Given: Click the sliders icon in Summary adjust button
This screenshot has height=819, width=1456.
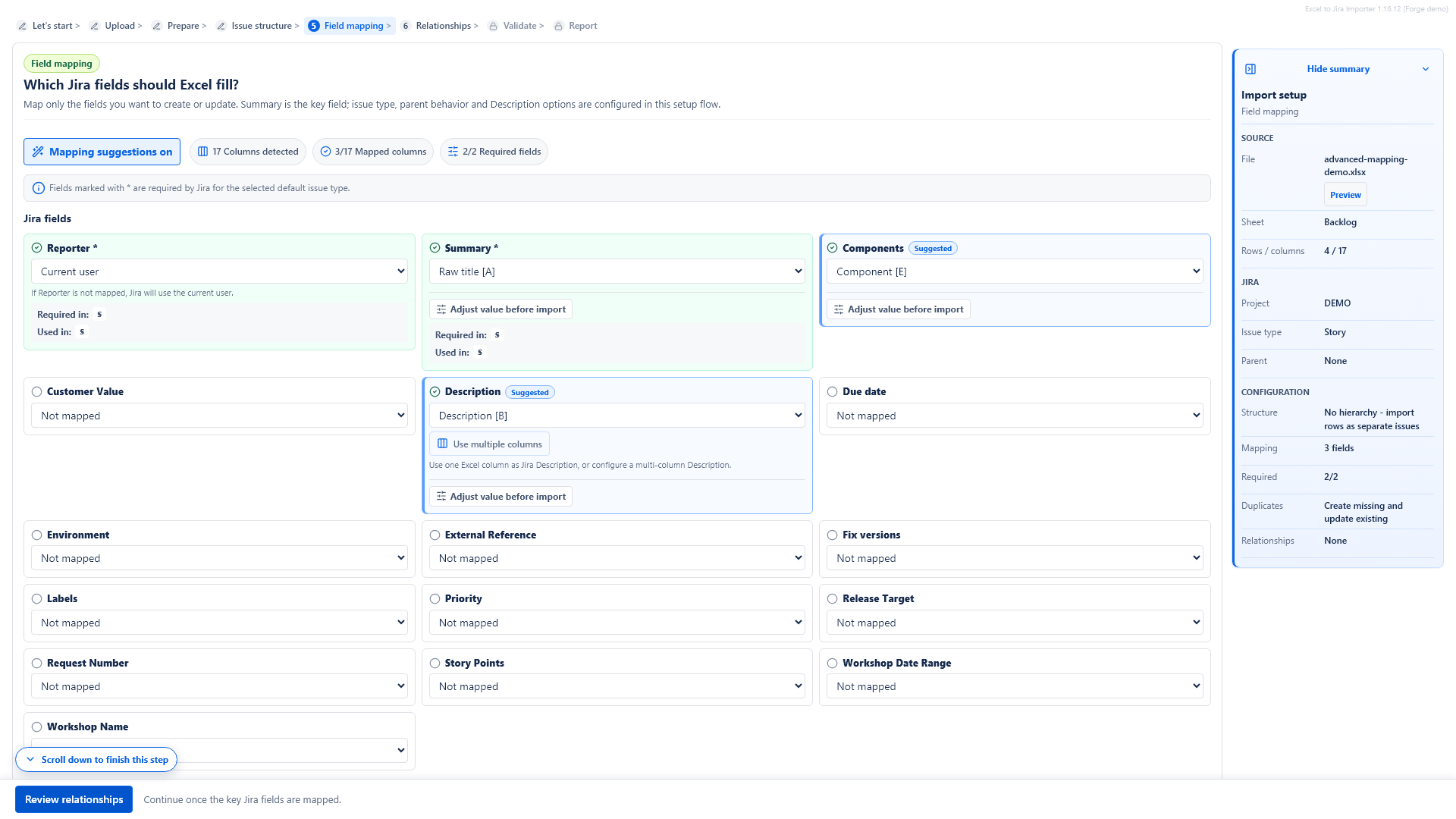Looking at the screenshot, I should 441,309.
